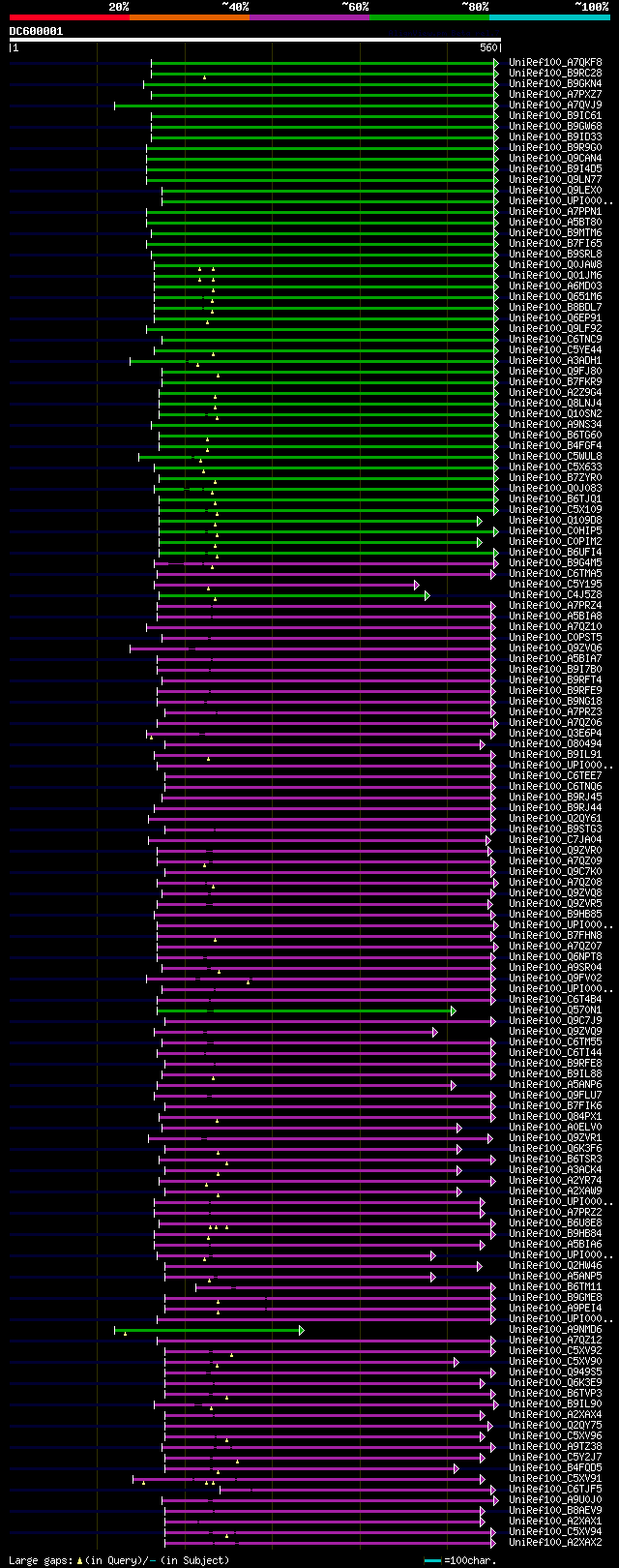
Task: Click green arrowhead ending UniRef100_C4J5Z8 alignment
Action: 427,594
